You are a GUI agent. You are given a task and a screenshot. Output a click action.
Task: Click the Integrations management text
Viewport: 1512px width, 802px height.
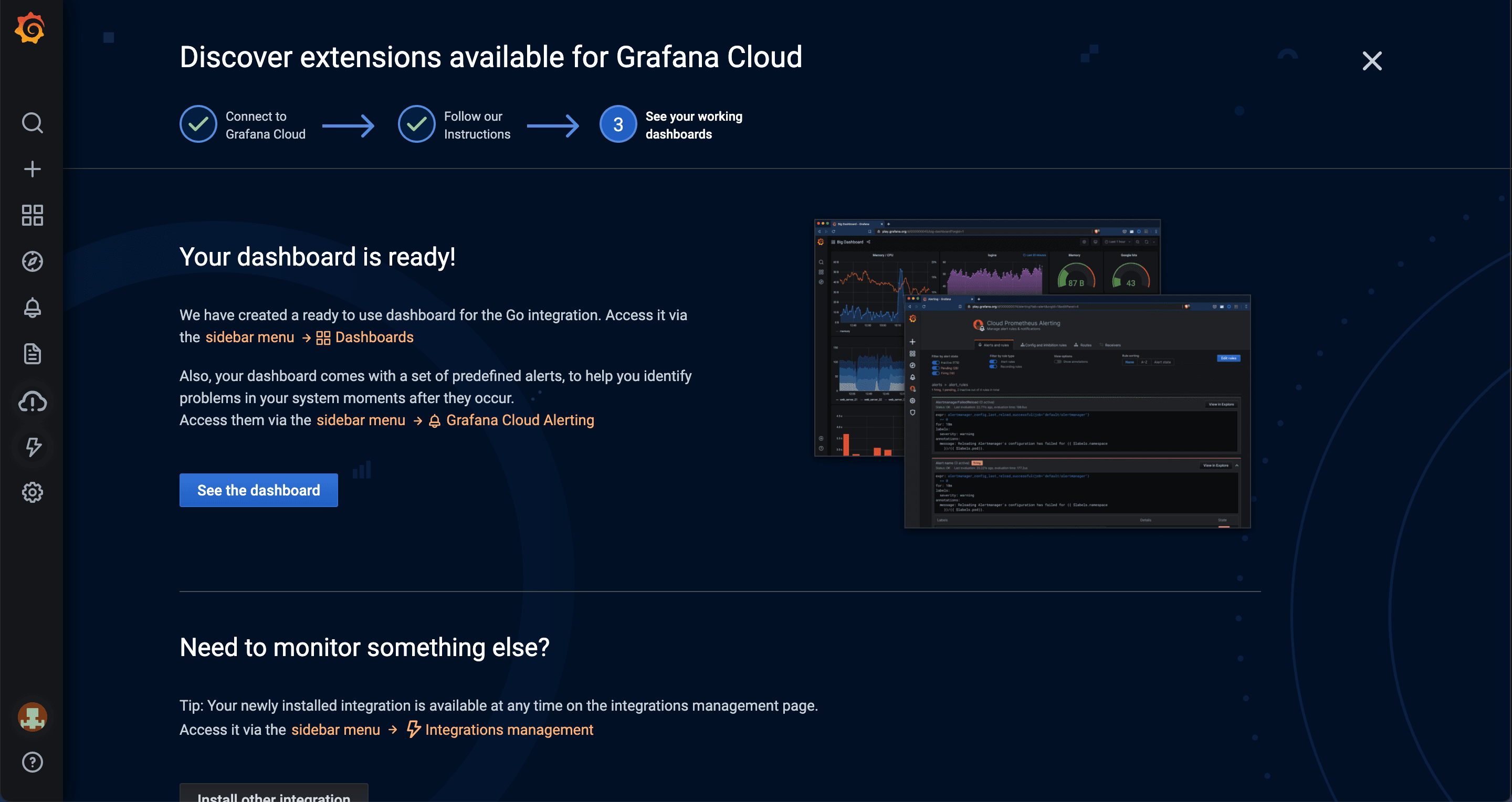(x=508, y=730)
